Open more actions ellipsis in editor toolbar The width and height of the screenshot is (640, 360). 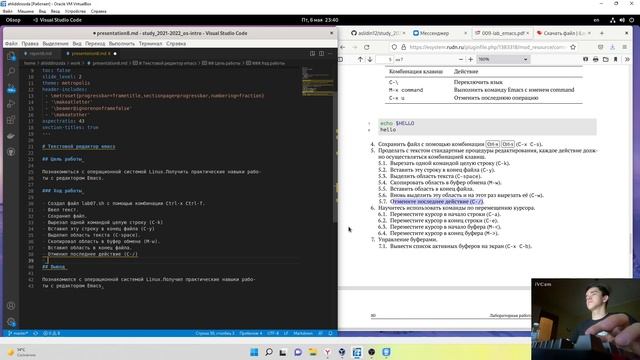(330, 53)
